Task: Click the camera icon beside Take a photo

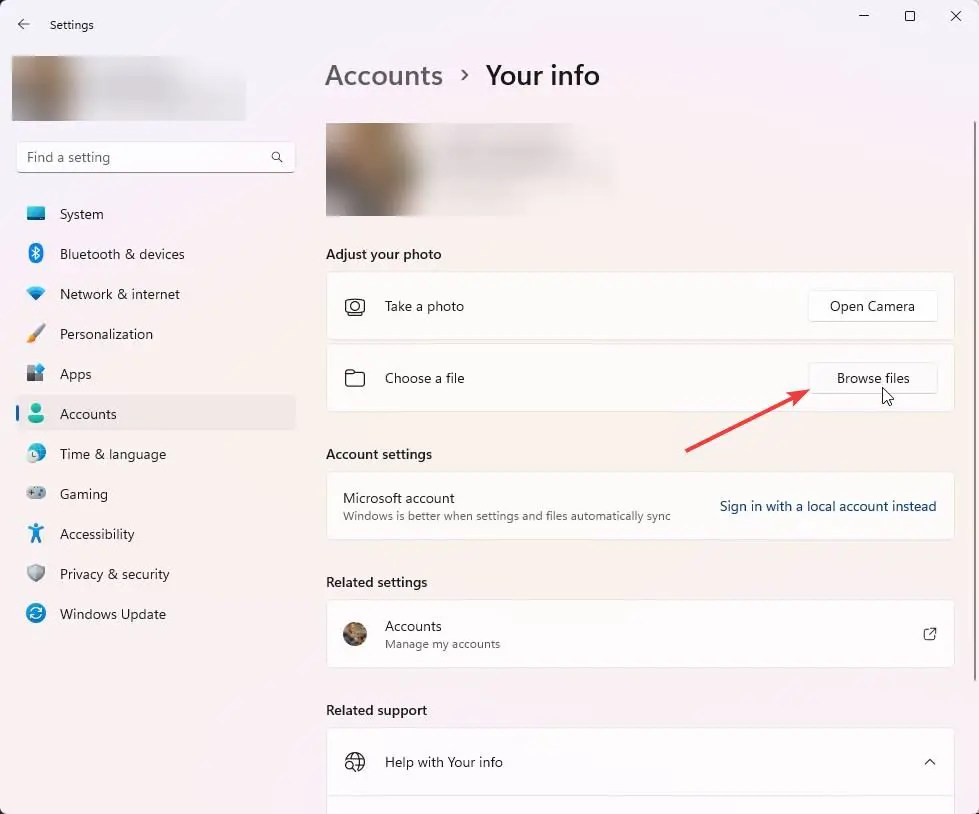Action: [355, 306]
